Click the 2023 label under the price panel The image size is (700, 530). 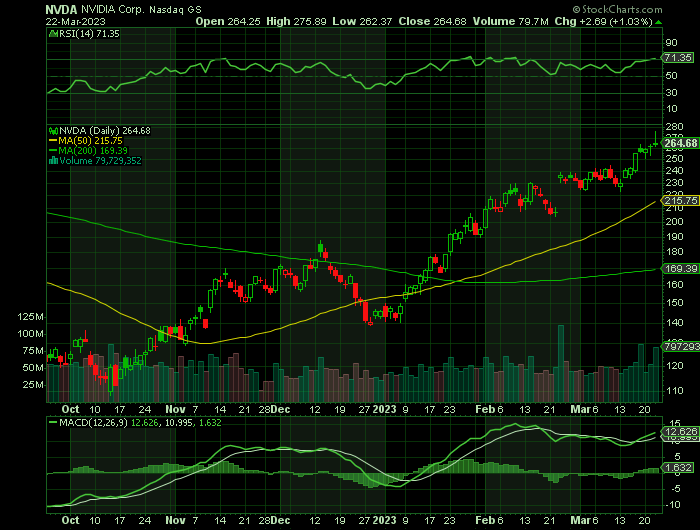(384, 409)
